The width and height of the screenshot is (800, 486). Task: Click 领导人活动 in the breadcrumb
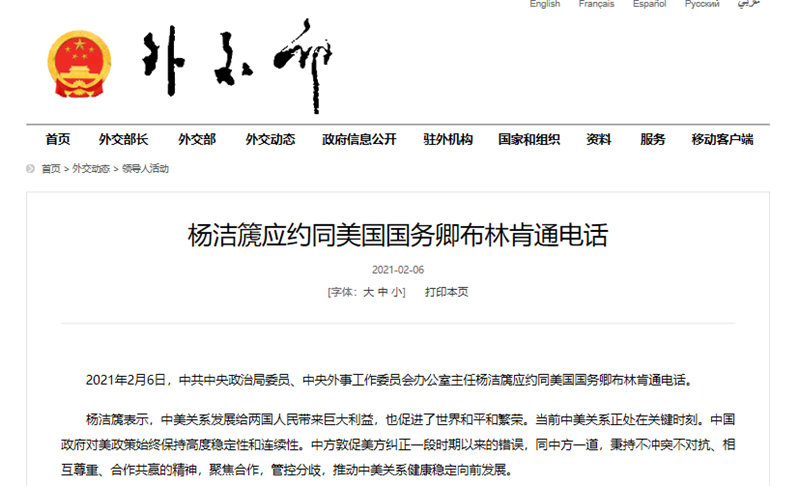click(146, 169)
